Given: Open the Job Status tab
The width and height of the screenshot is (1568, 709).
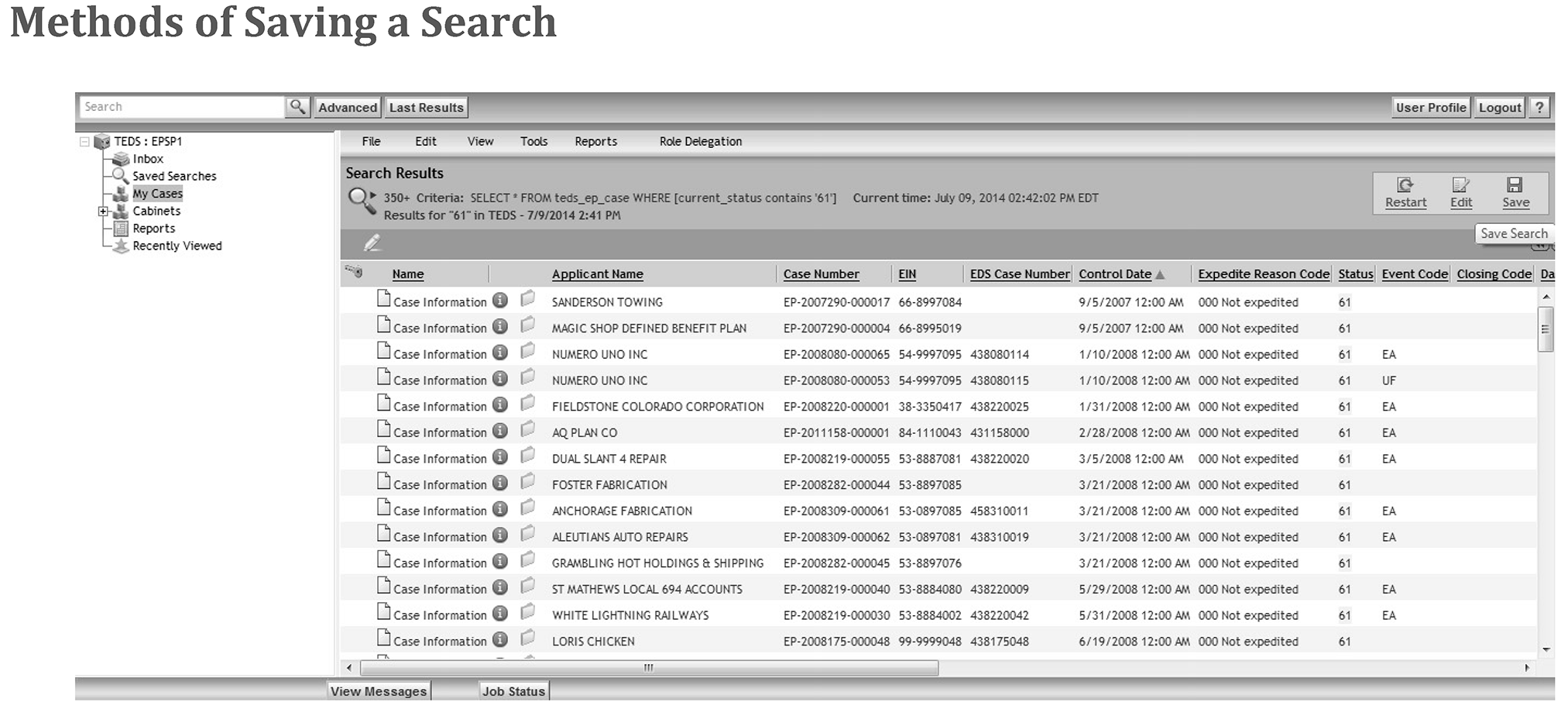Looking at the screenshot, I should [513, 691].
